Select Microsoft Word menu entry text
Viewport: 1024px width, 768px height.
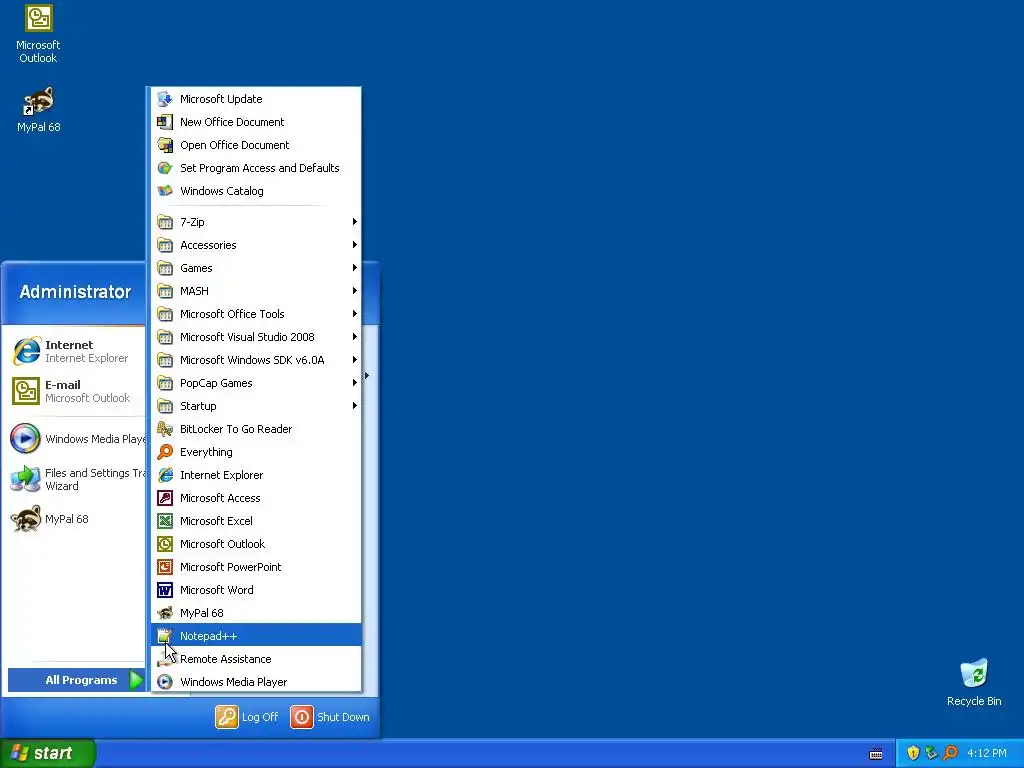(x=217, y=590)
